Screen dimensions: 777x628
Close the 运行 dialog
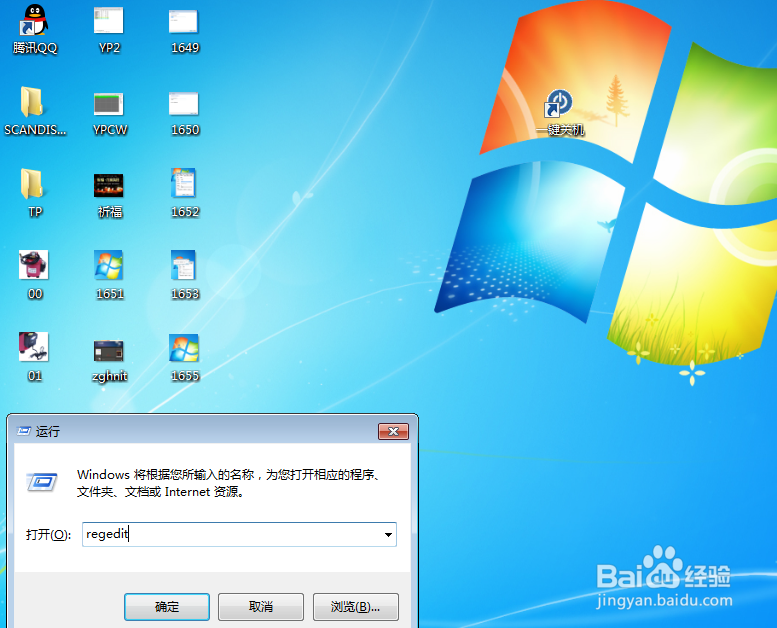[393, 431]
